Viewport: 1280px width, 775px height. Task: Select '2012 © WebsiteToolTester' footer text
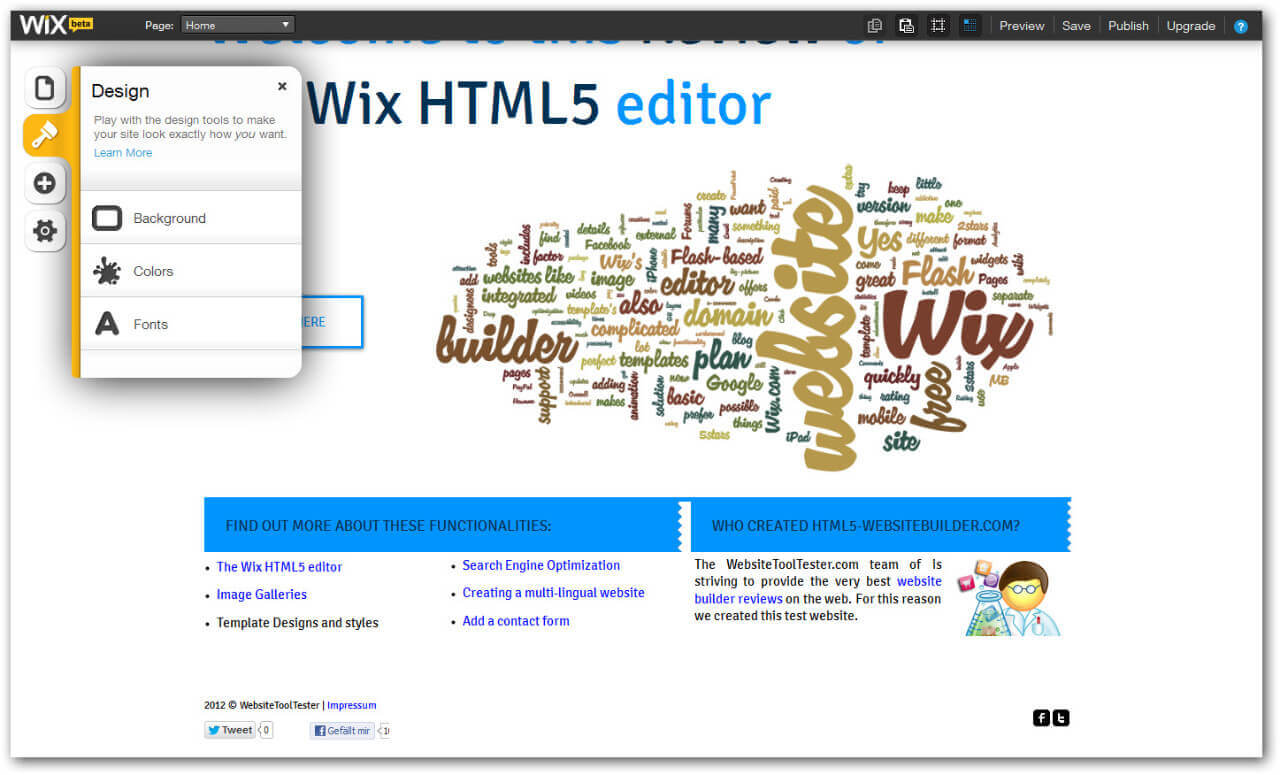(x=262, y=706)
